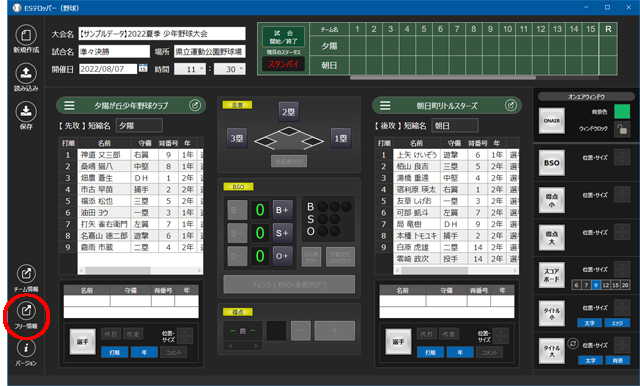Click the 大会名 text field

(162, 34)
